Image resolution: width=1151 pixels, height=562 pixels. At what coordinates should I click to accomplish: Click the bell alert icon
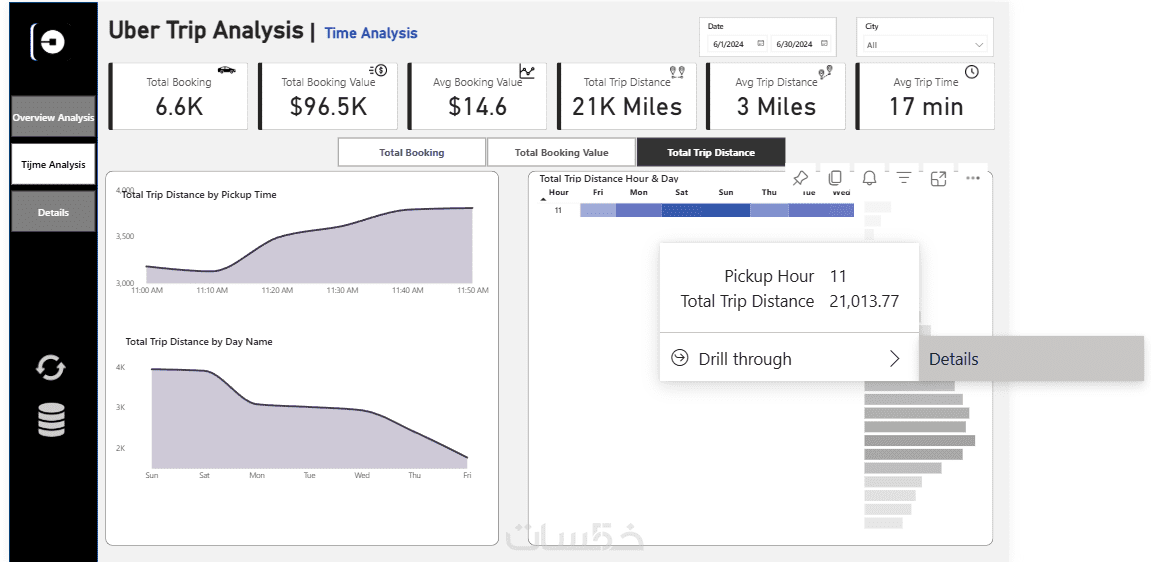click(869, 178)
